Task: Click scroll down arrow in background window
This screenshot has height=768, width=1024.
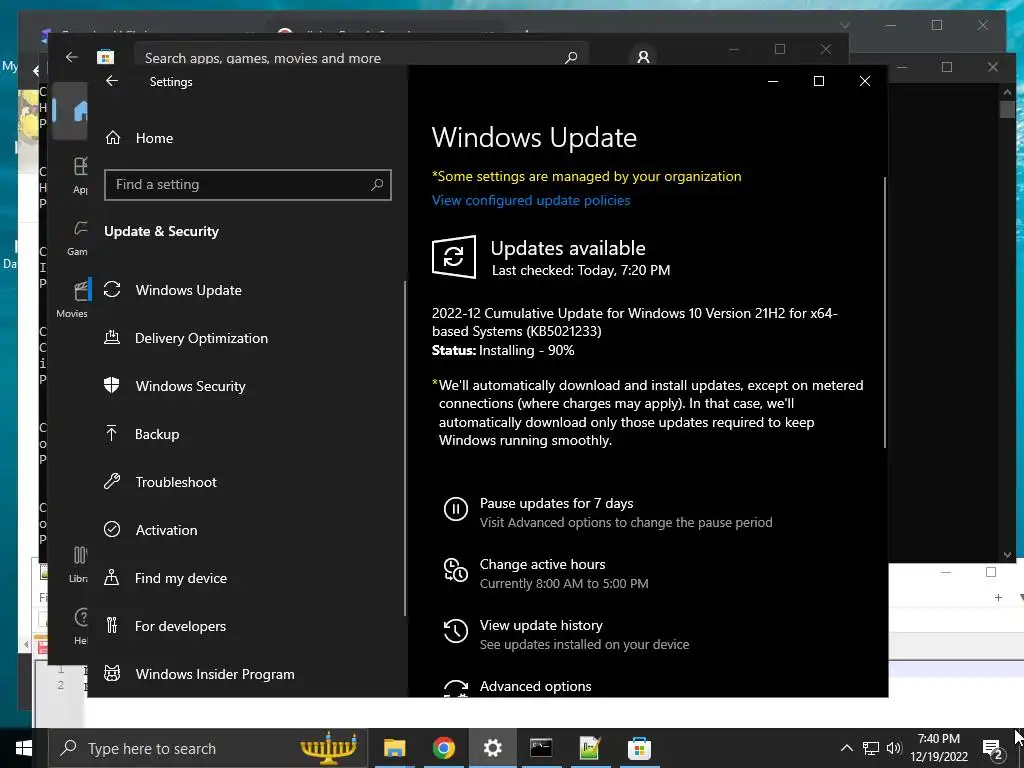Action: coord(1007,555)
